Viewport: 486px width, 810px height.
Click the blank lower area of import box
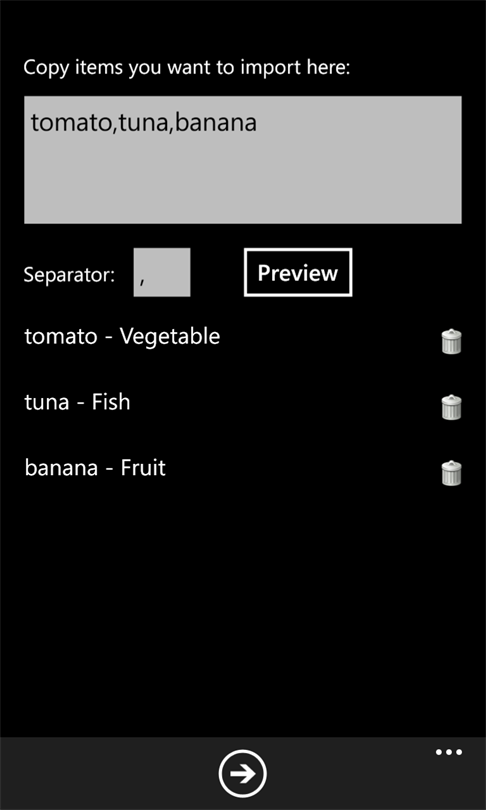[x=243, y=183]
